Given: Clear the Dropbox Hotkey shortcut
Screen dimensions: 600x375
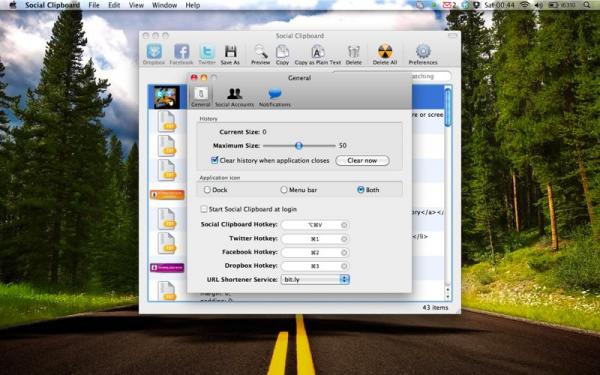Looking at the screenshot, I should [x=344, y=266].
